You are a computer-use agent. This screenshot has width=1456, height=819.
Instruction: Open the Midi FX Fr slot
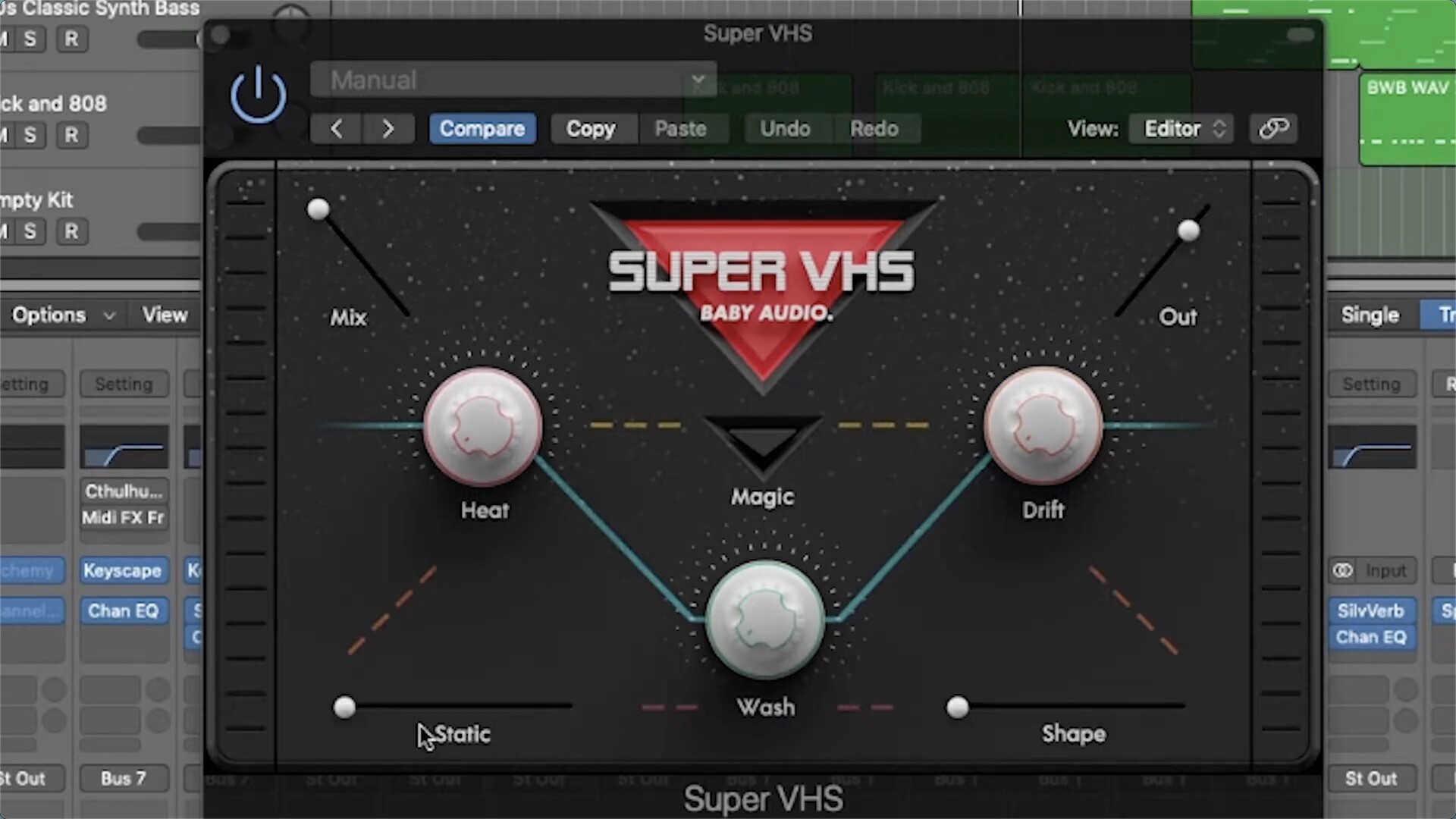click(124, 518)
